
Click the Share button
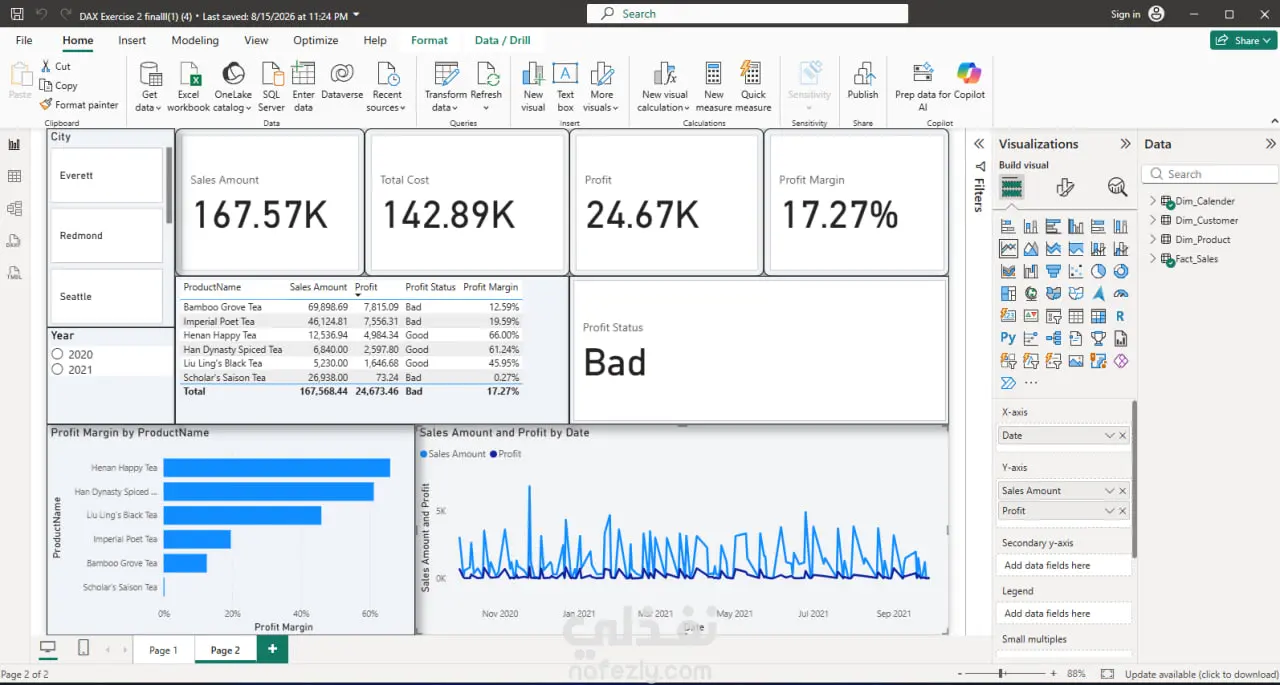1243,41
